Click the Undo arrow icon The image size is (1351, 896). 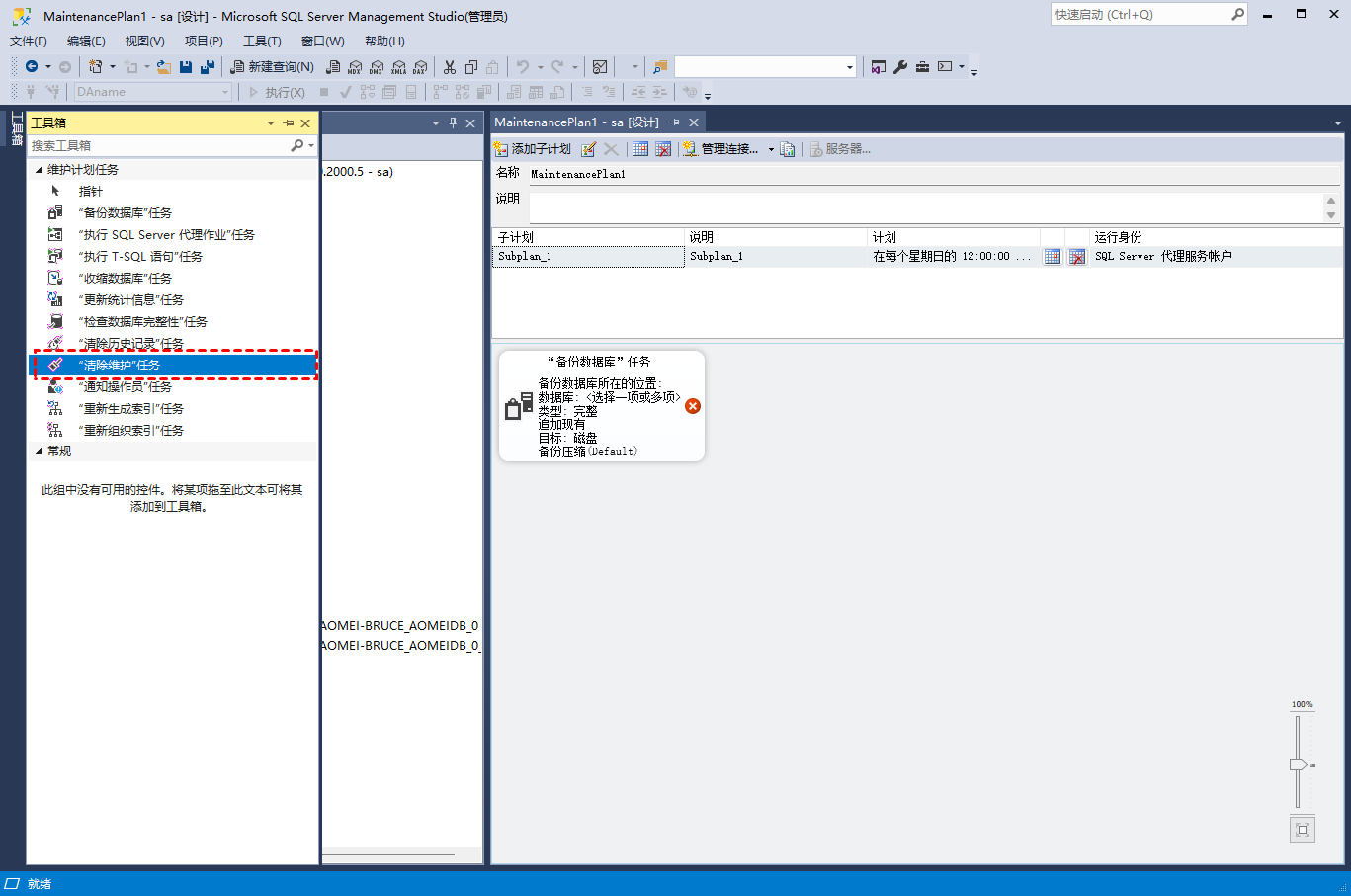click(x=523, y=67)
